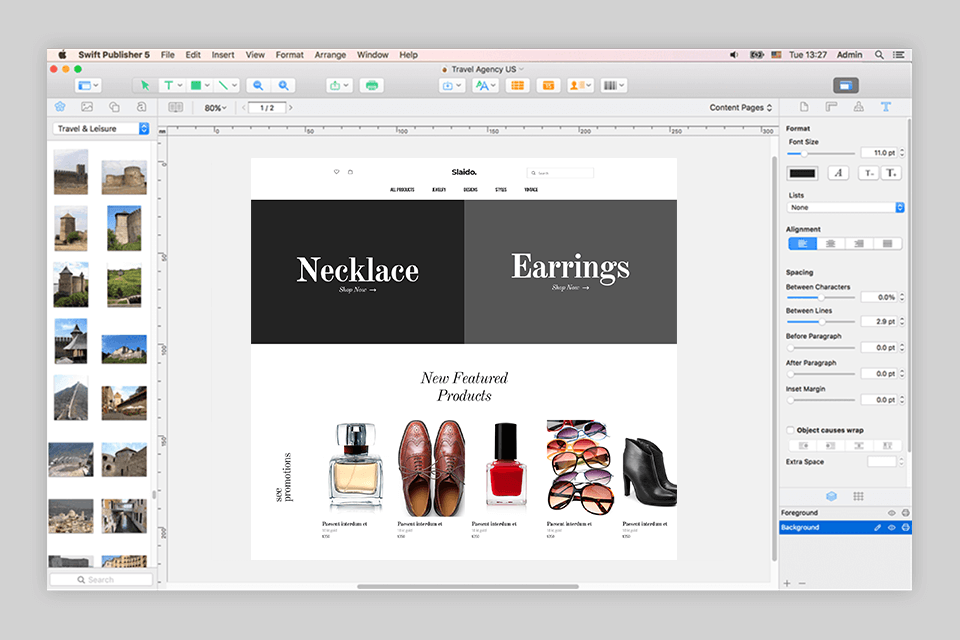Open the Format menu
The height and width of the screenshot is (640, 960).
pyautogui.click(x=290, y=55)
